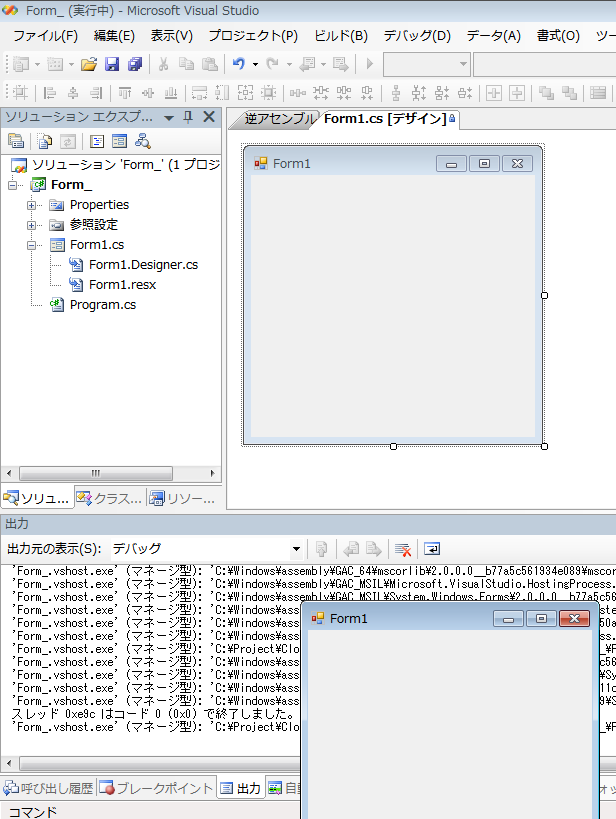Click the Make Same Width icon
Screen dimensions: 616x819
[x=199, y=93]
